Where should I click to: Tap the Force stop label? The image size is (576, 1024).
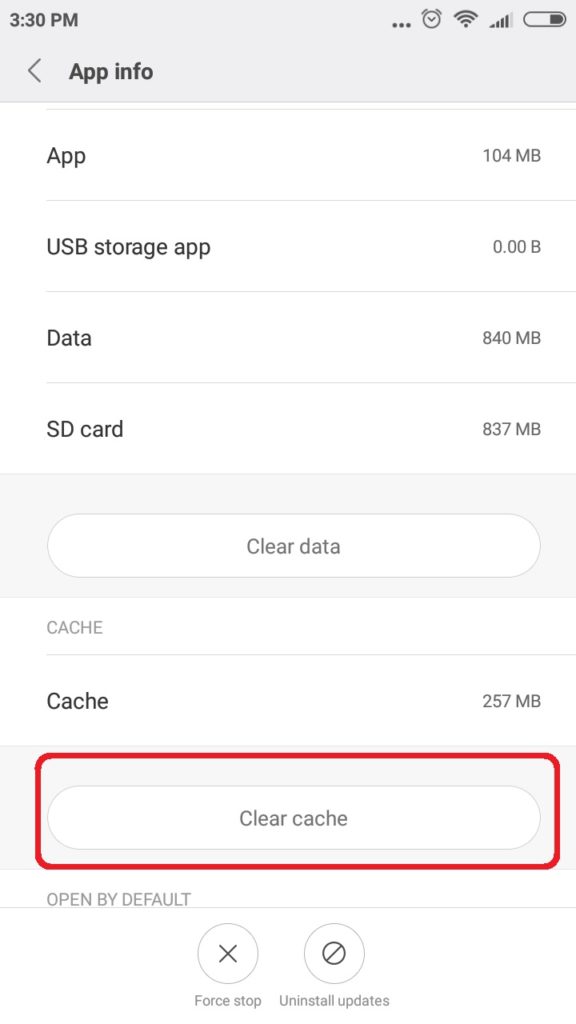(x=228, y=1000)
